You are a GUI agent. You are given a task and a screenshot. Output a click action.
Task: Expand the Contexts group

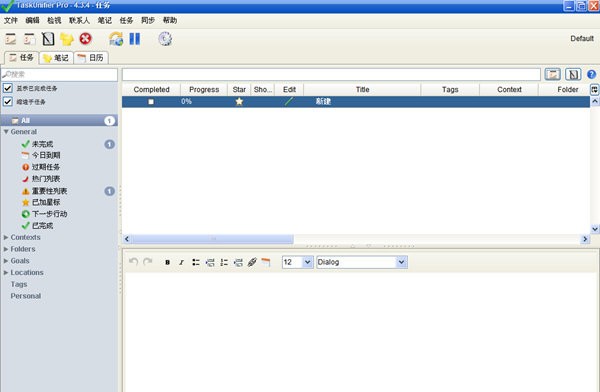[6, 237]
